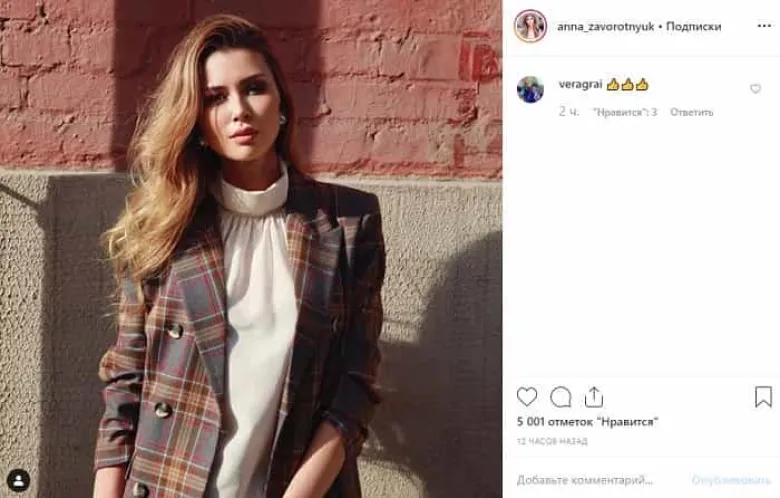Visit the anna_zavorotnyuk username link
This screenshot has height=498, width=780.
point(605,26)
